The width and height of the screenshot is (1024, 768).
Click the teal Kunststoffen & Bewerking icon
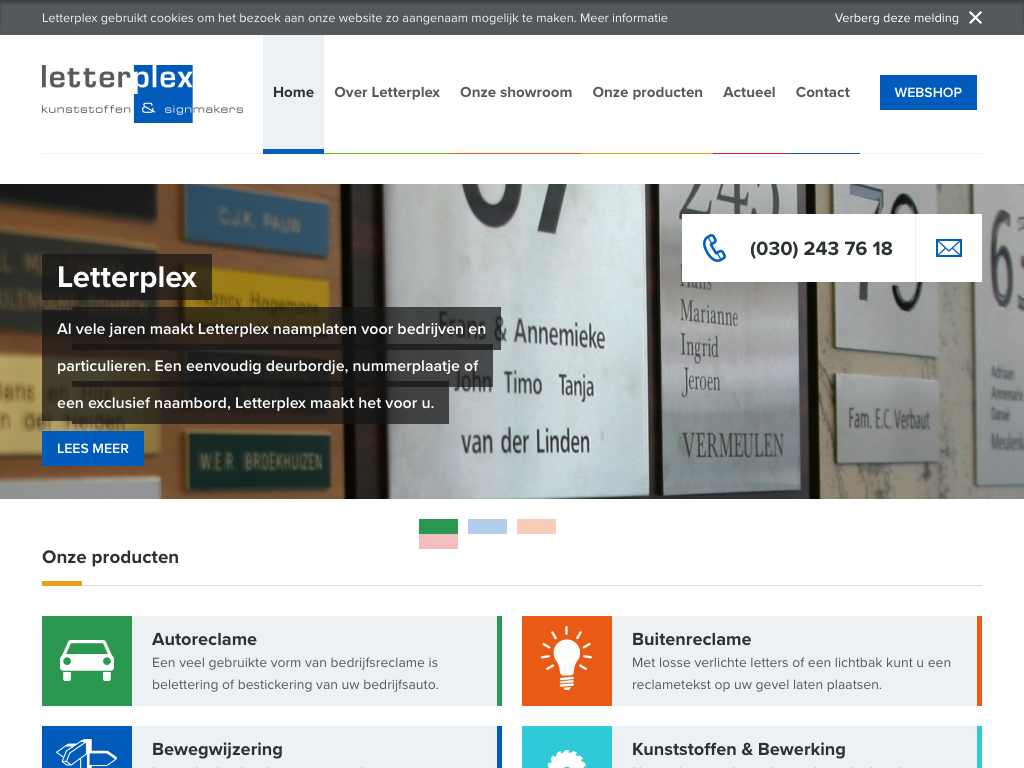(567, 747)
